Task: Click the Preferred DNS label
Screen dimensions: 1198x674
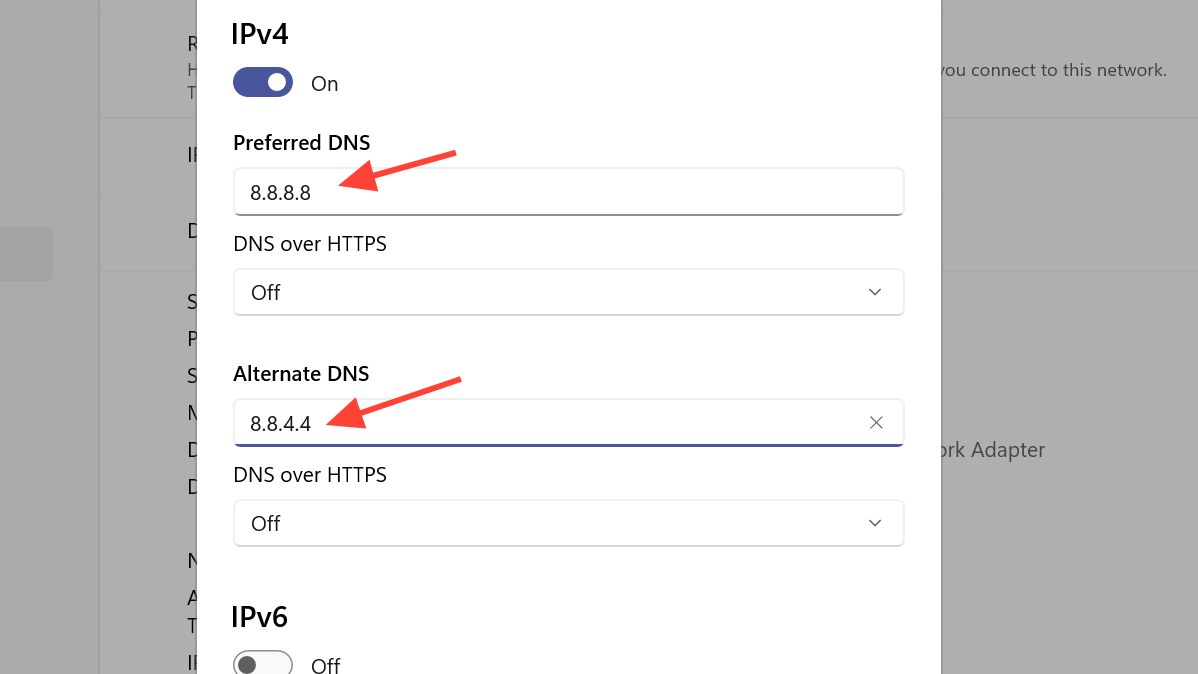Action: pyautogui.click(x=301, y=143)
